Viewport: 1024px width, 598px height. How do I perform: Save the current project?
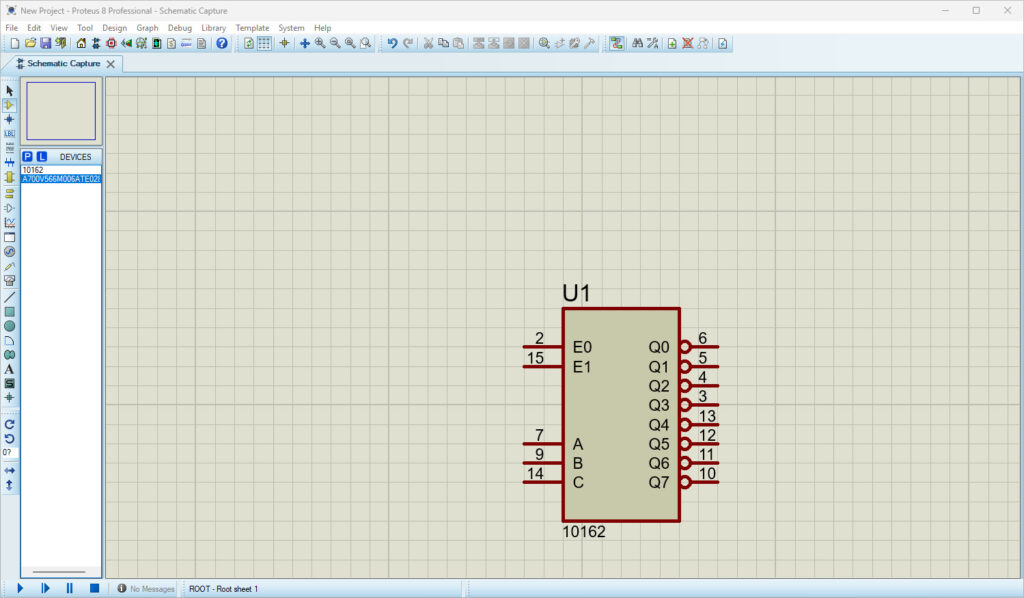click(x=45, y=44)
